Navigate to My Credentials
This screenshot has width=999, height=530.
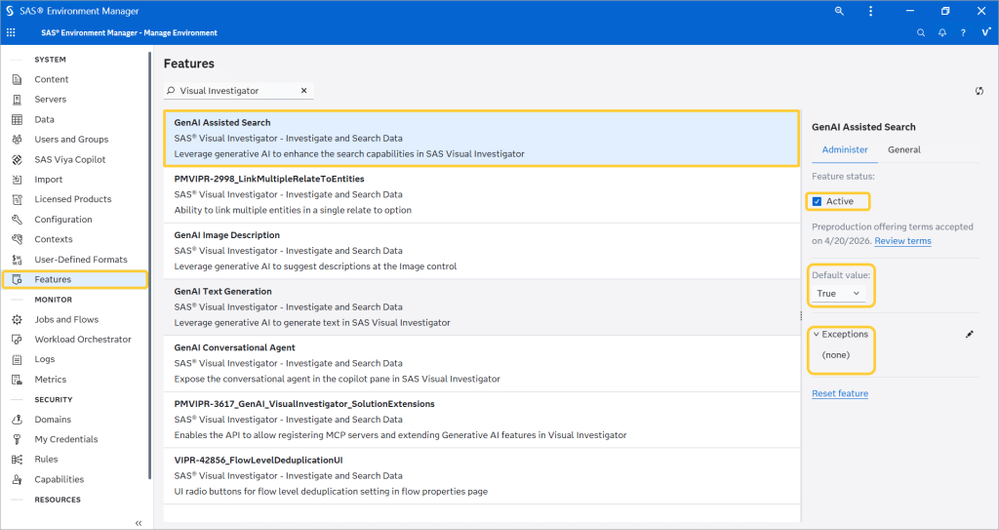tap(66, 440)
